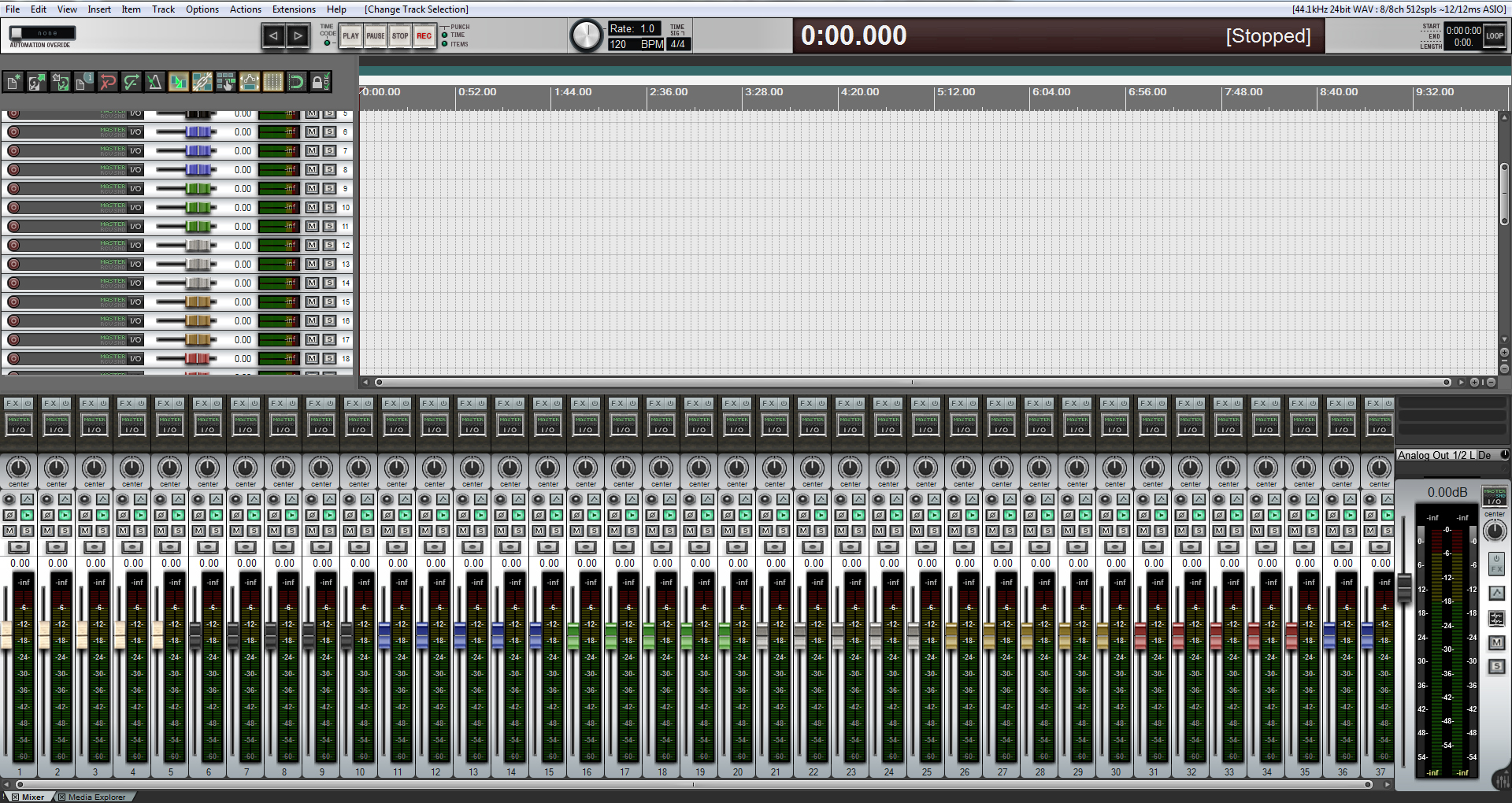
Task: Open the Actions menu
Action: click(245, 9)
